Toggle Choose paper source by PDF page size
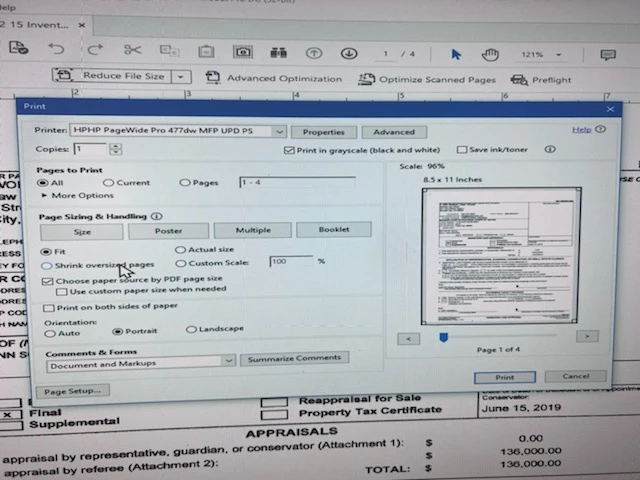Viewport: 640px width, 480px height. click(48, 281)
